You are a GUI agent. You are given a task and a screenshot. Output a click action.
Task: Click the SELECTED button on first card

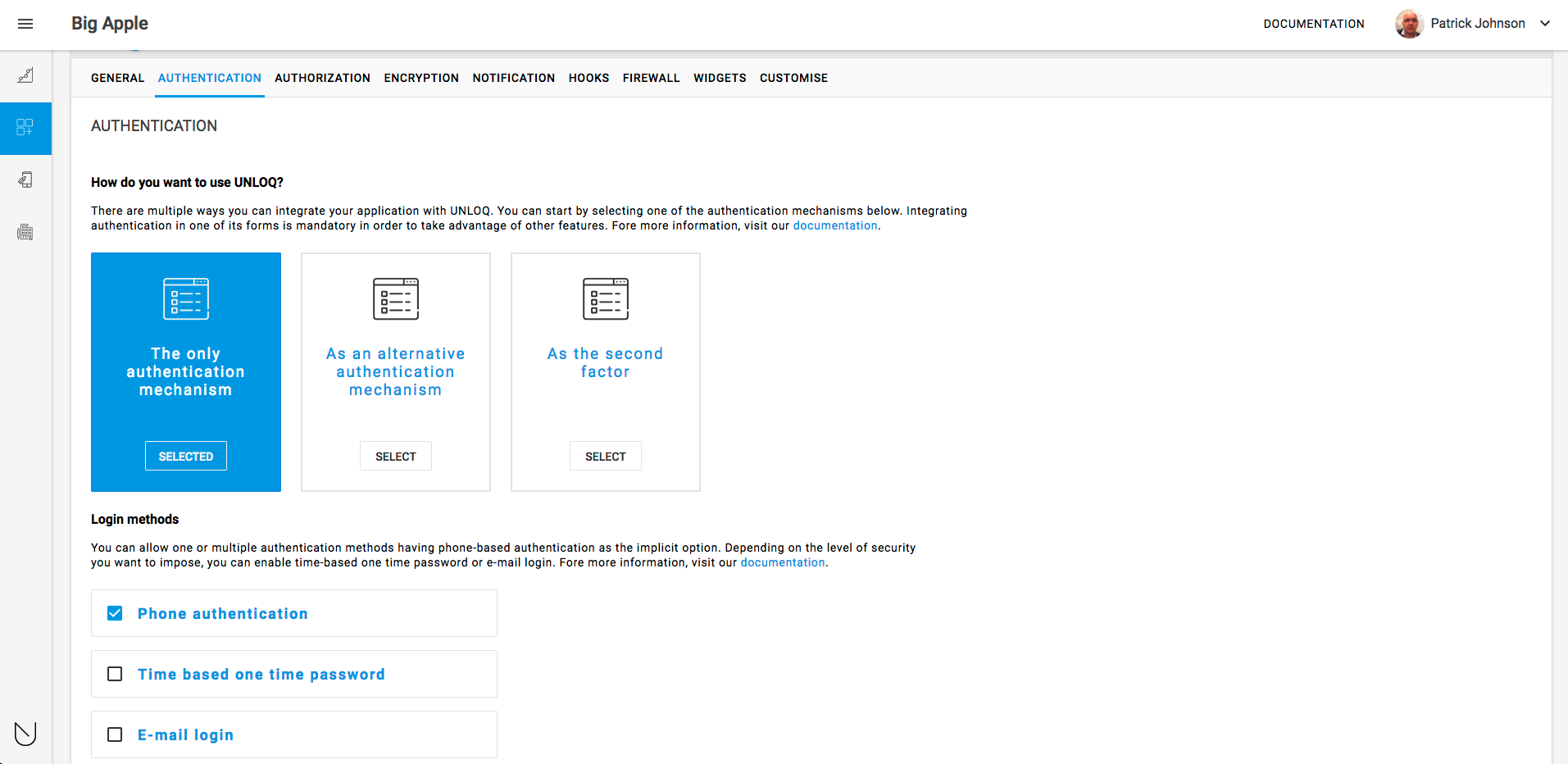(186, 456)
